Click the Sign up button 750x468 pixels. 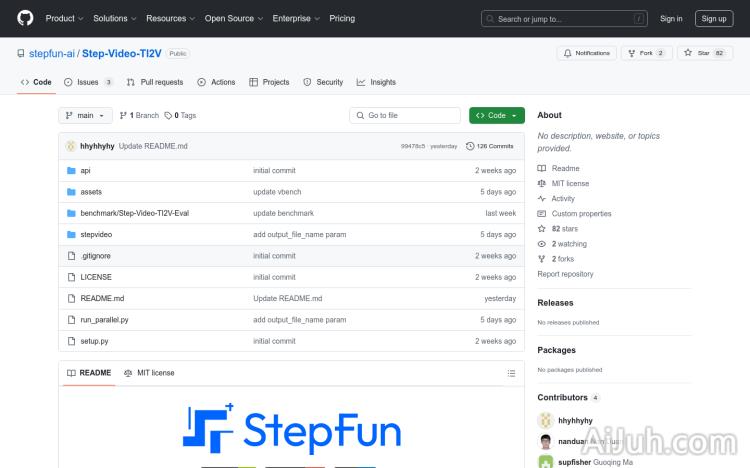coord(714,18)
